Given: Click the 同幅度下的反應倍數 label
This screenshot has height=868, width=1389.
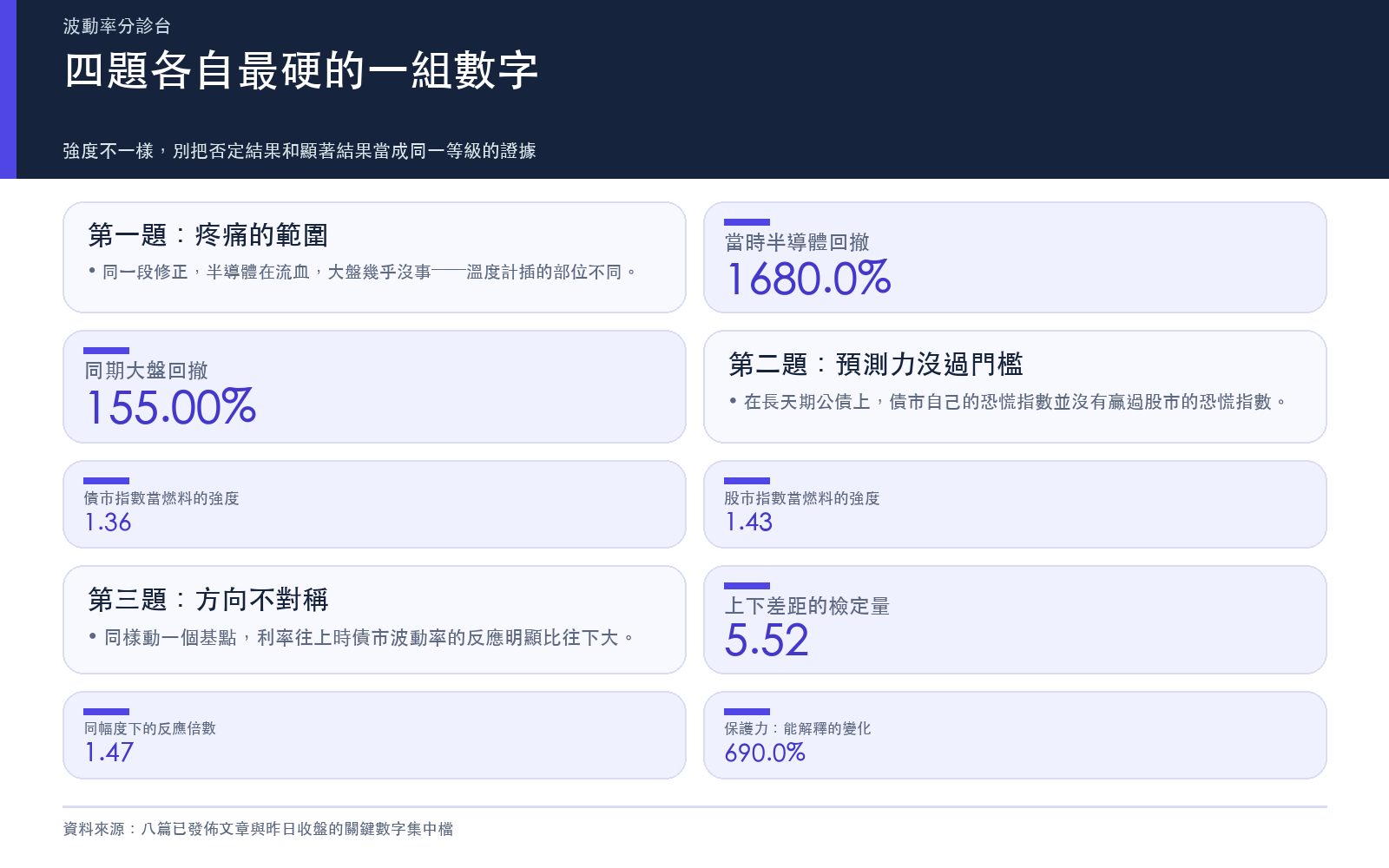Looking at the screenshot, I should pos(150,728).
